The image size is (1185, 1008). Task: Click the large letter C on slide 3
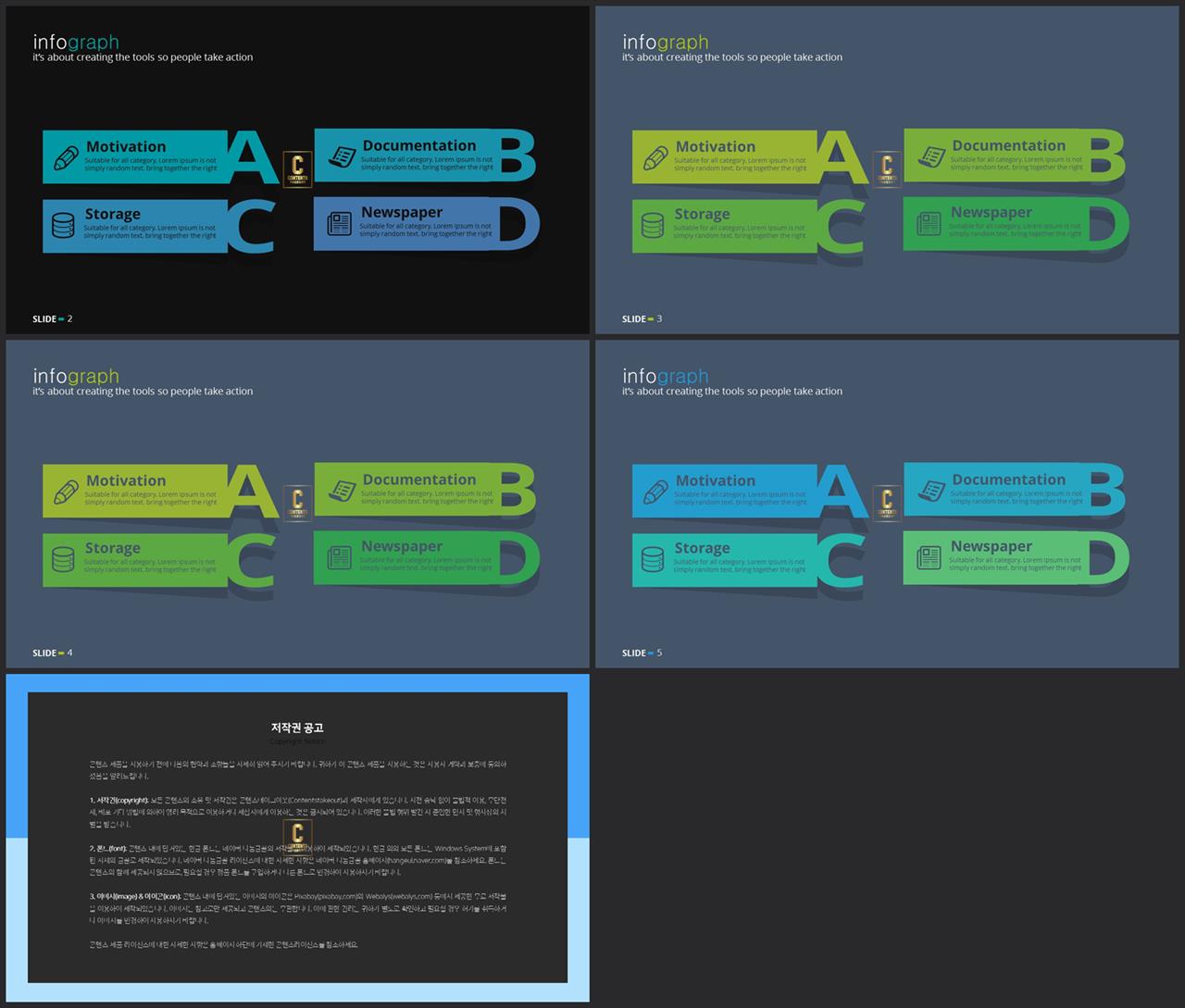point(841,226)
